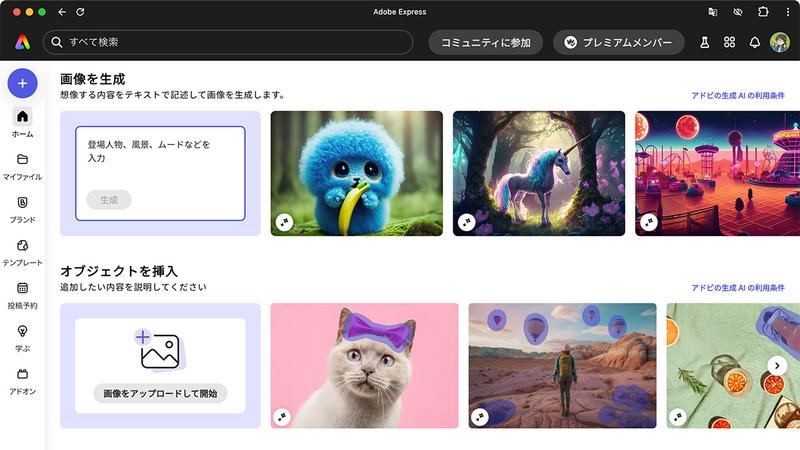Open the 学ぶ learning section
Screen dimensions: 800x450
pyautogui.click(x=22, y=337)
